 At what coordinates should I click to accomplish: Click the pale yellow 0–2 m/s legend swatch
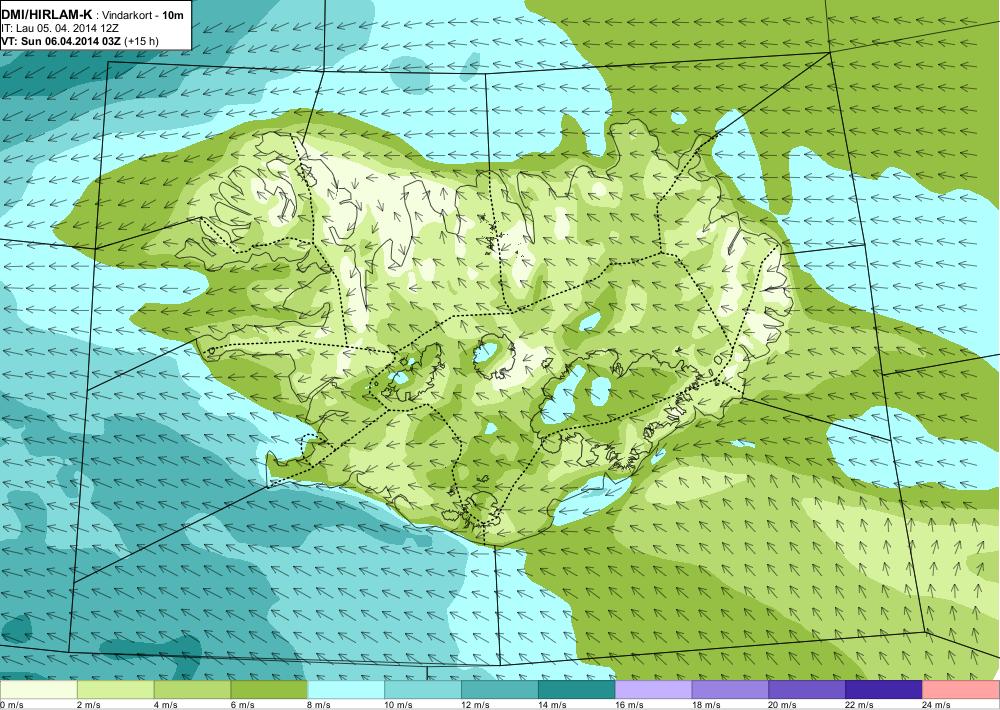point(38,690)
